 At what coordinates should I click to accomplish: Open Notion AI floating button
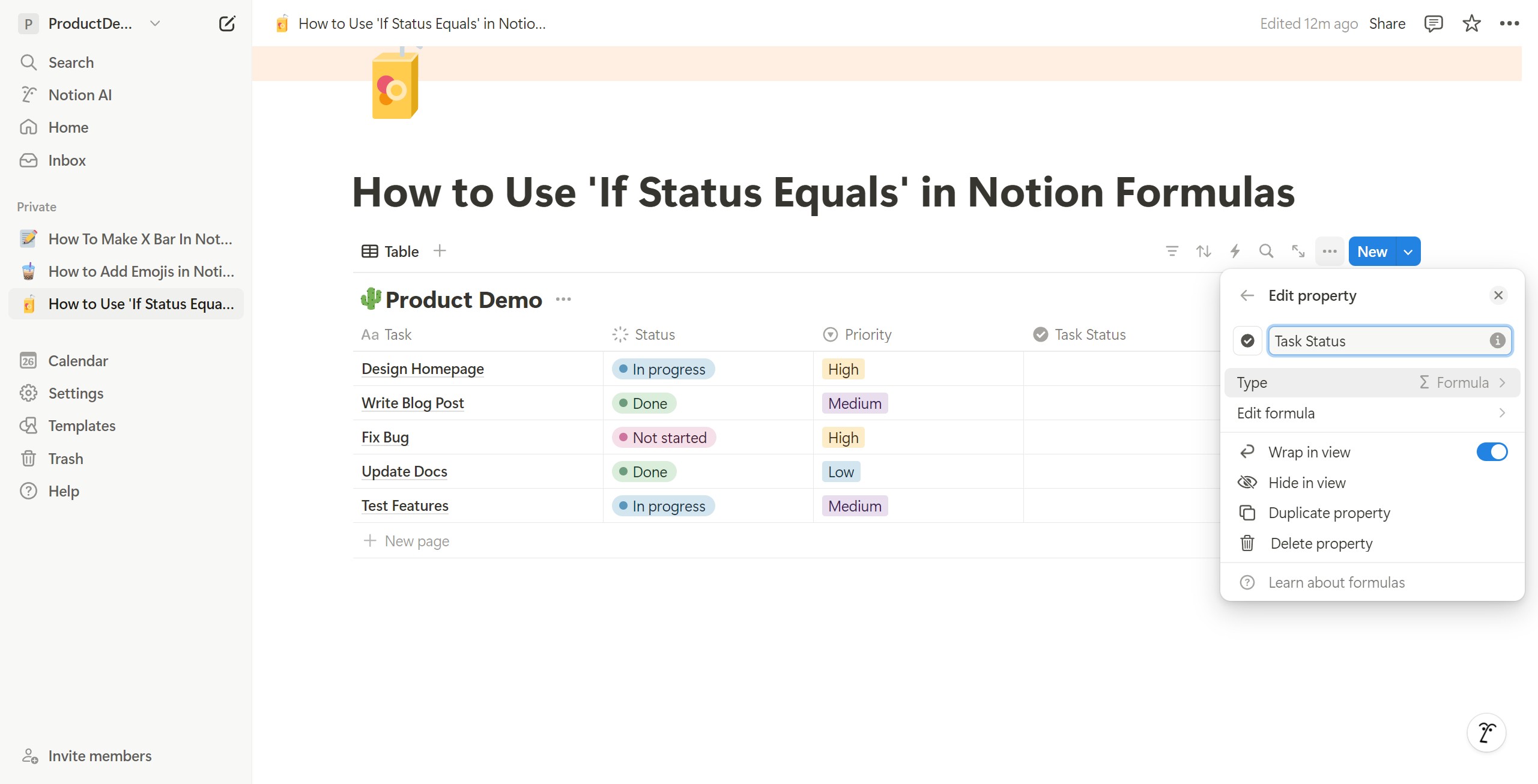tap(1486, 732)
